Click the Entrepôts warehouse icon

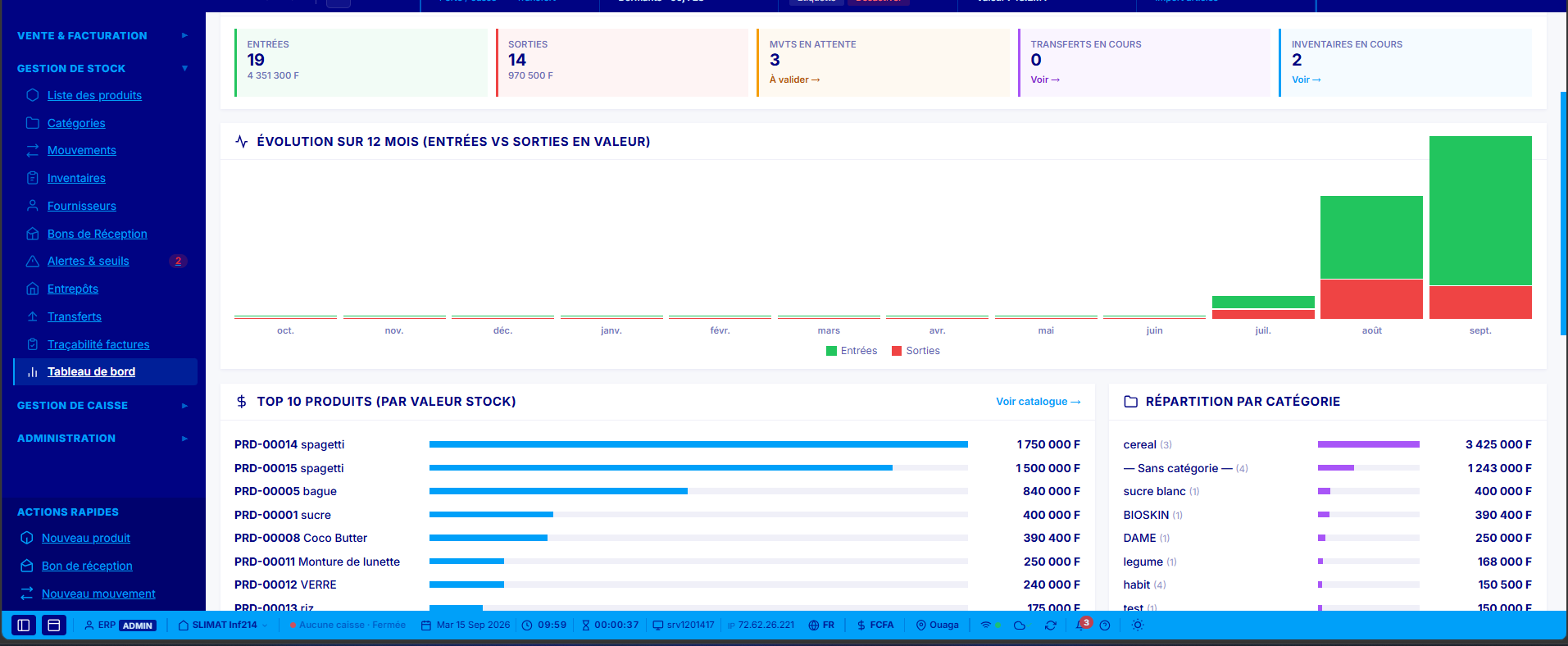[33, 289]
